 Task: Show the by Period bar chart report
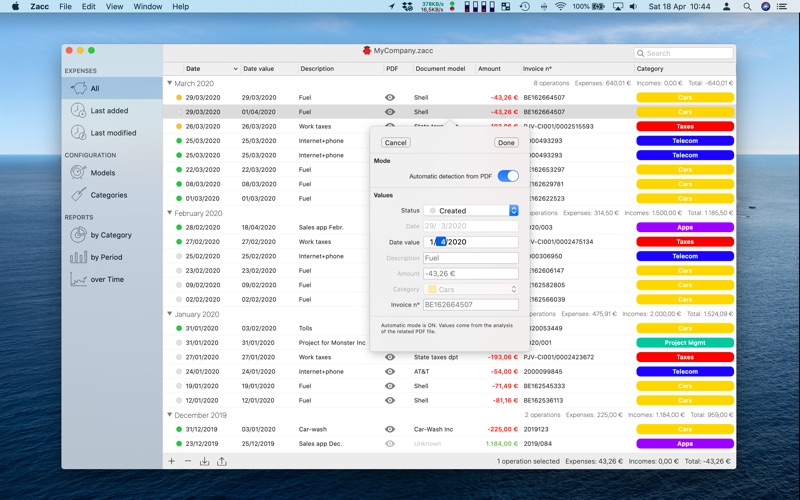coord(78,257)
